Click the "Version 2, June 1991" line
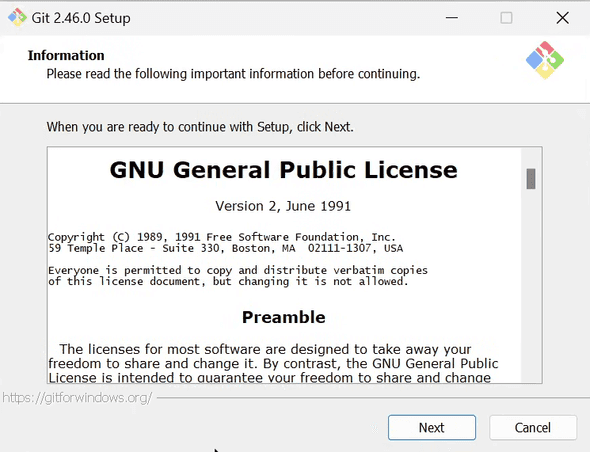 (x=283, y=206)
